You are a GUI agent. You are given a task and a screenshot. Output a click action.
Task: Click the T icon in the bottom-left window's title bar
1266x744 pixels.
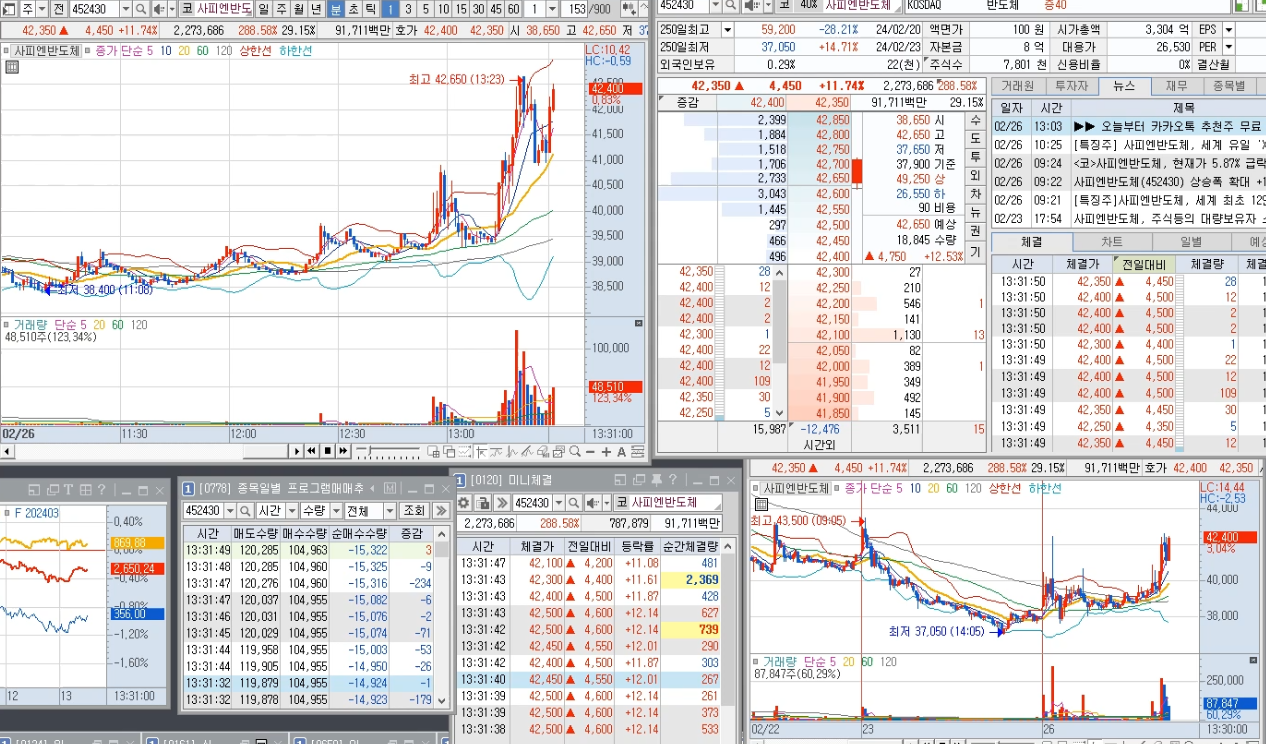(68, 489)
